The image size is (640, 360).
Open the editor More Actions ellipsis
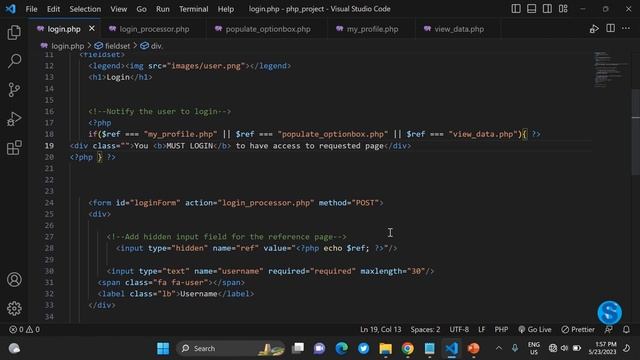click(626, 28)
